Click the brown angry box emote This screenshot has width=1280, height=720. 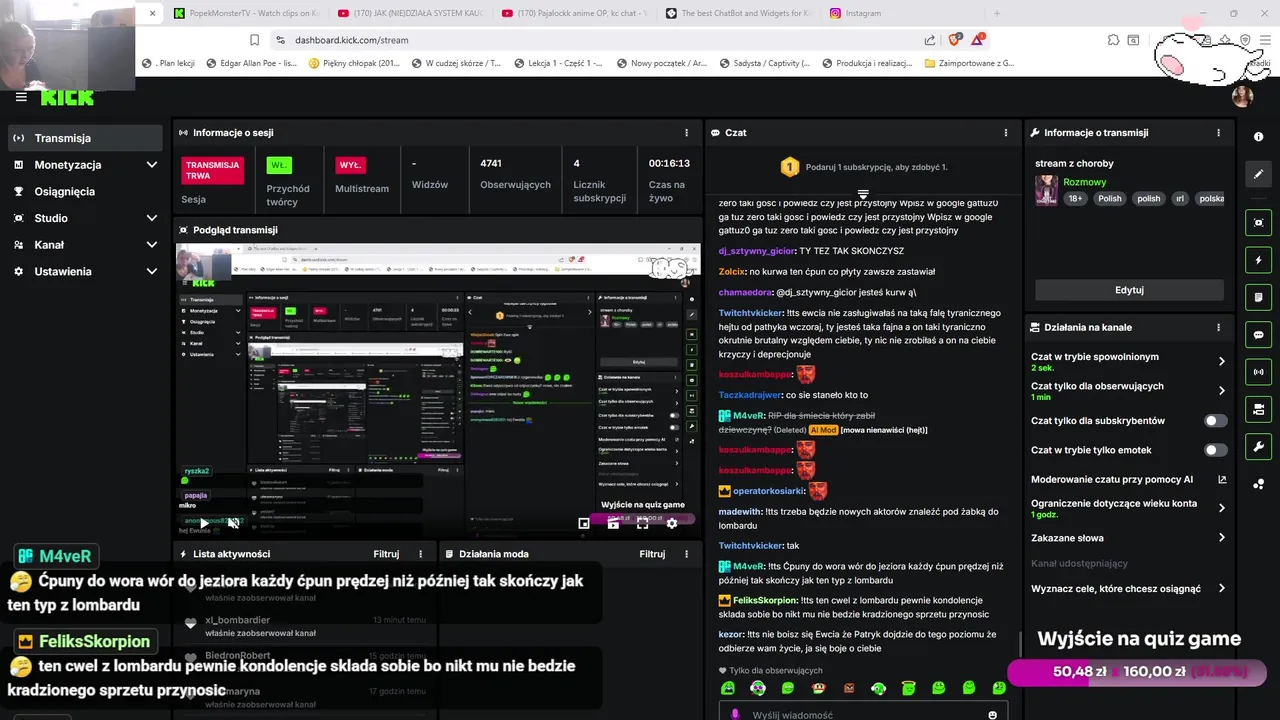(849, 688)
